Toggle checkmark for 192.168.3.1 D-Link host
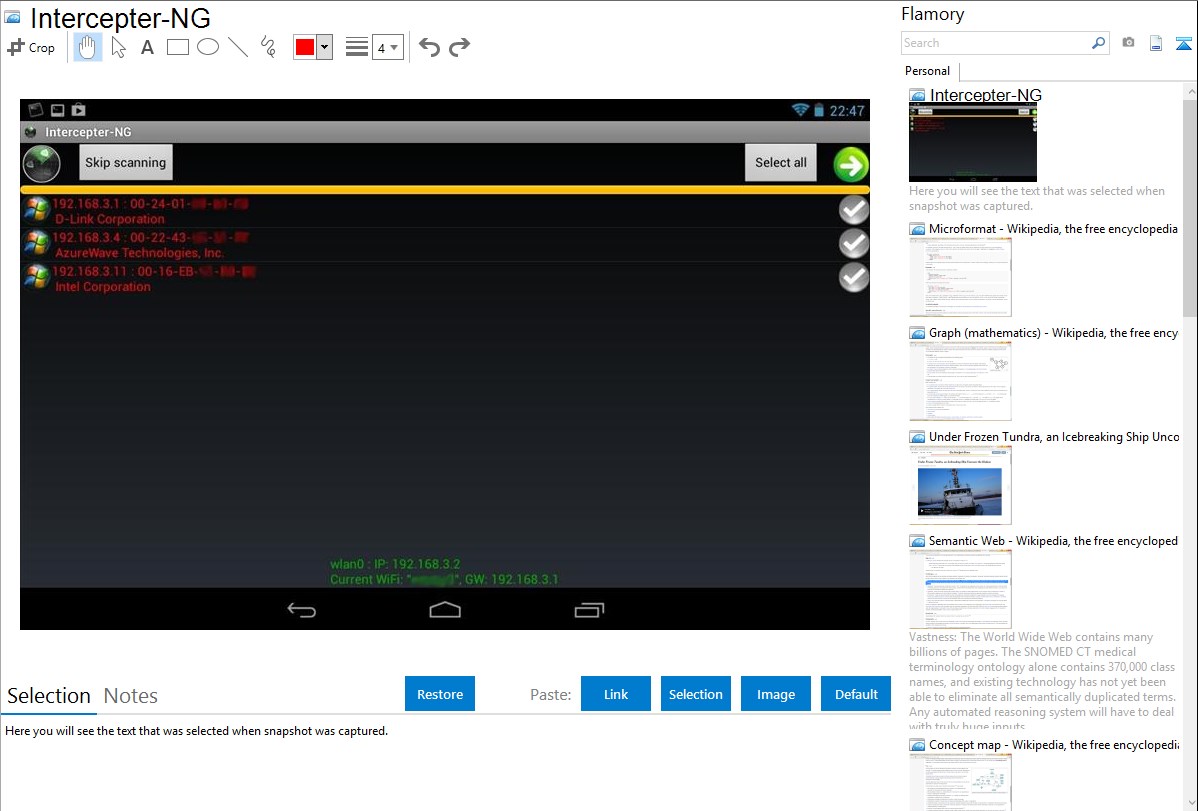1198x811 pixels. (853, 209)
